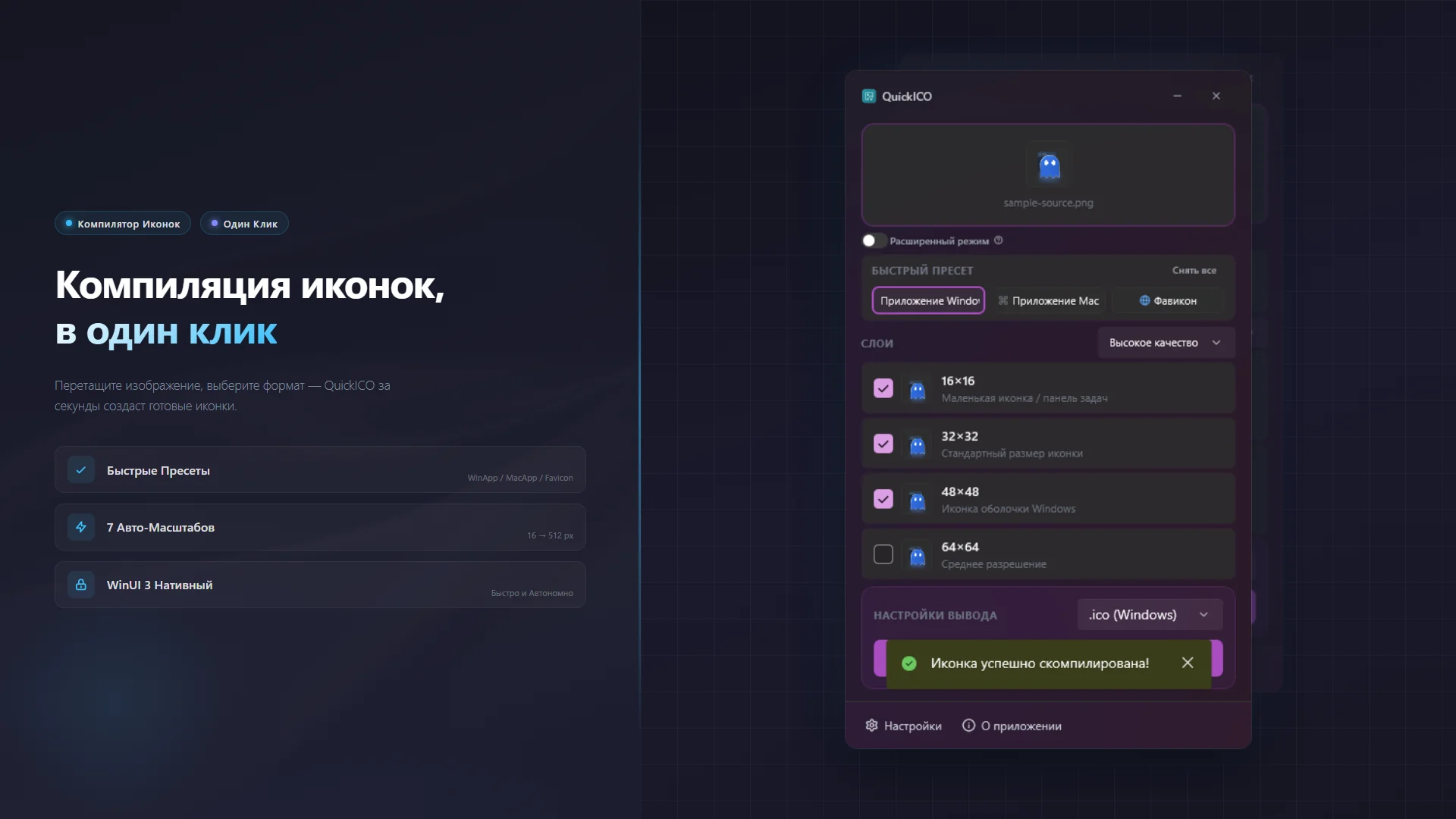
Task: Click the checkmark icon on Быстрые Пресеты
Action: (81, 470)
